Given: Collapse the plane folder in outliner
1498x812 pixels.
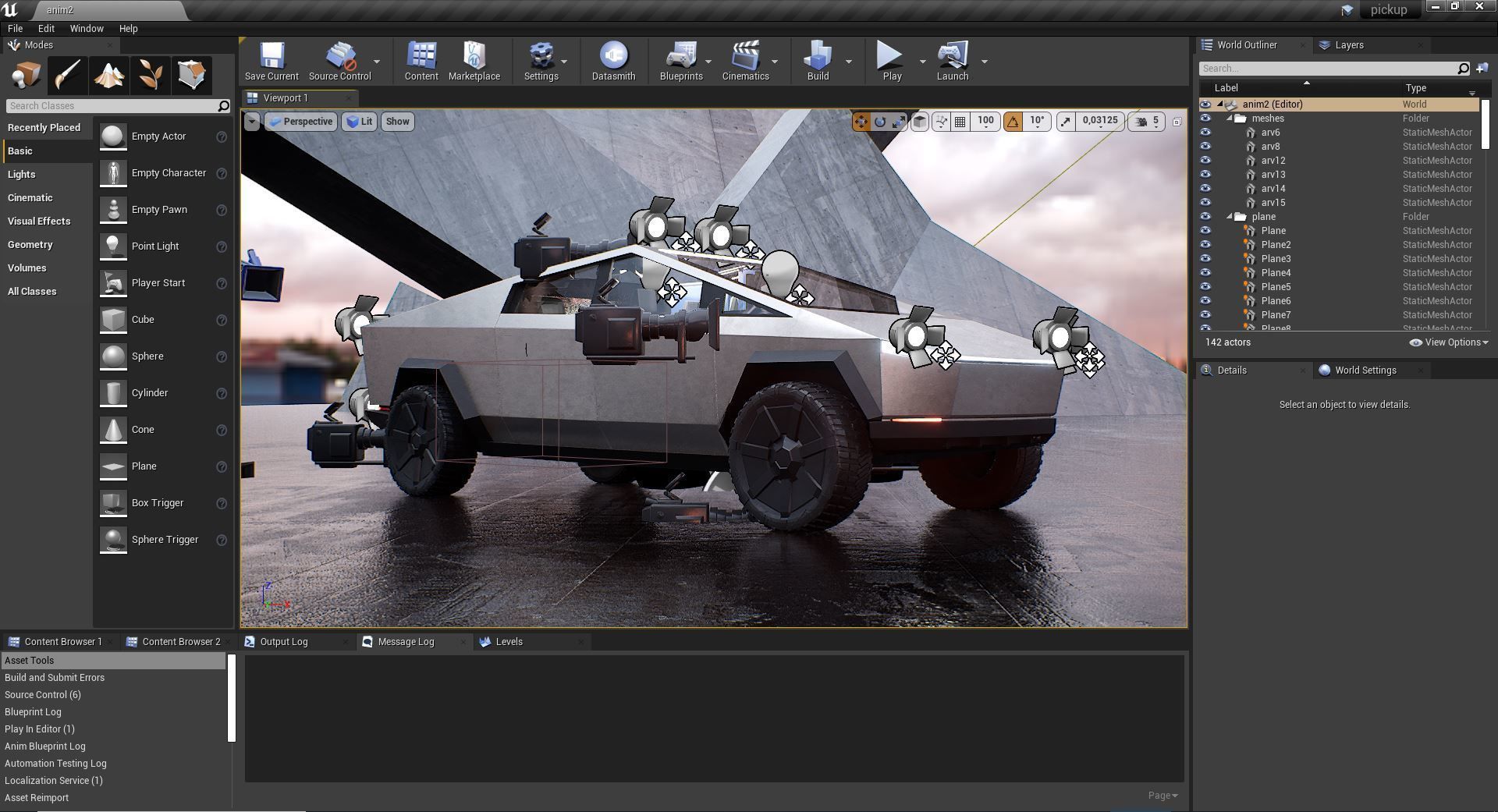Looking at the screenshot, I should click(x=1230, y=217).
